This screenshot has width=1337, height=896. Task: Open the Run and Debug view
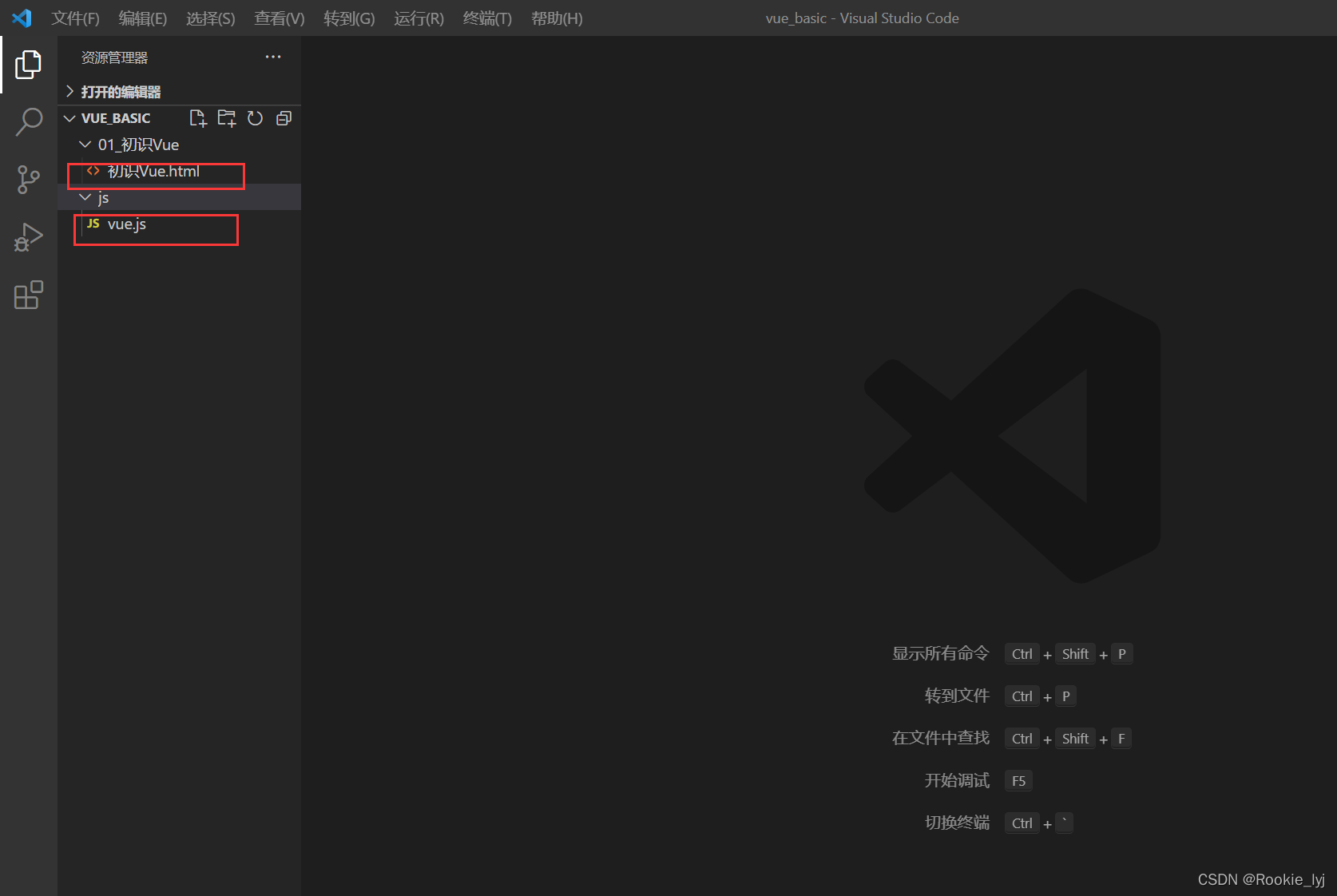(29, 236)
